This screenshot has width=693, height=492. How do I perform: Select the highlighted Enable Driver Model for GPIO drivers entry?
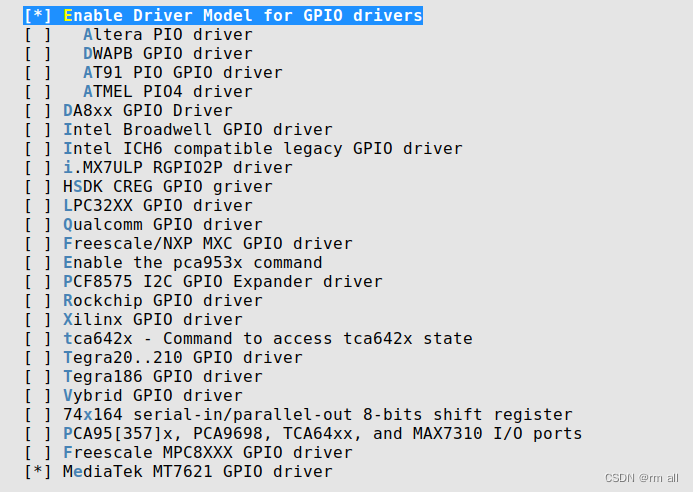(x=223, y=15)
